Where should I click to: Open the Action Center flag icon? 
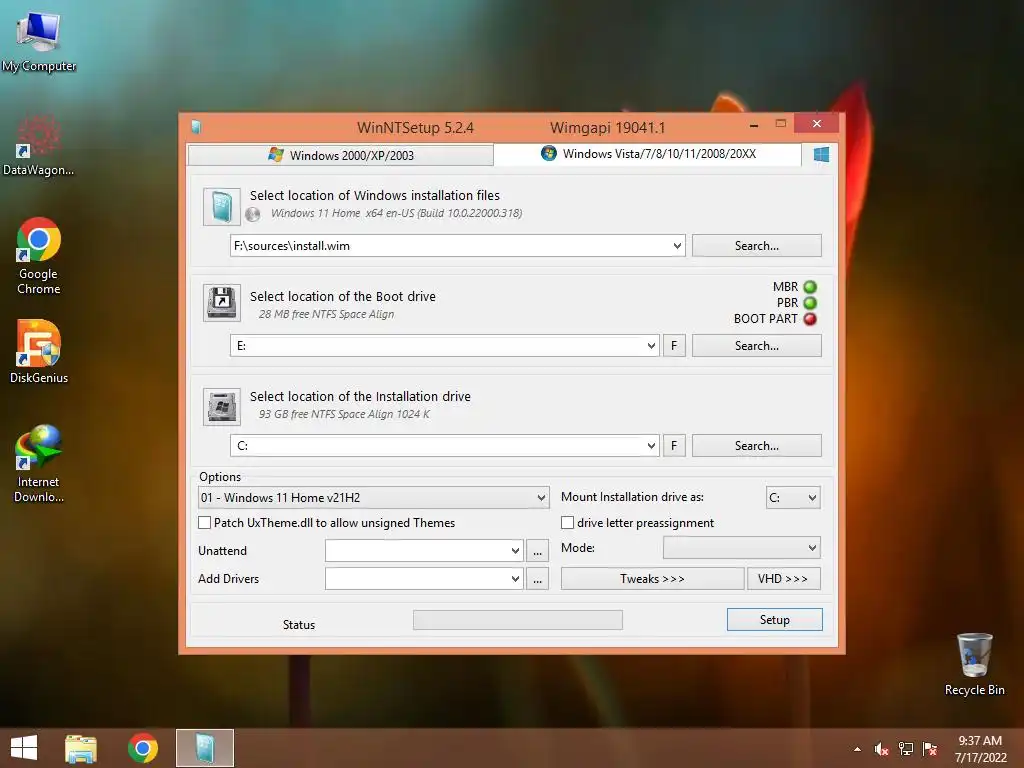930,749
